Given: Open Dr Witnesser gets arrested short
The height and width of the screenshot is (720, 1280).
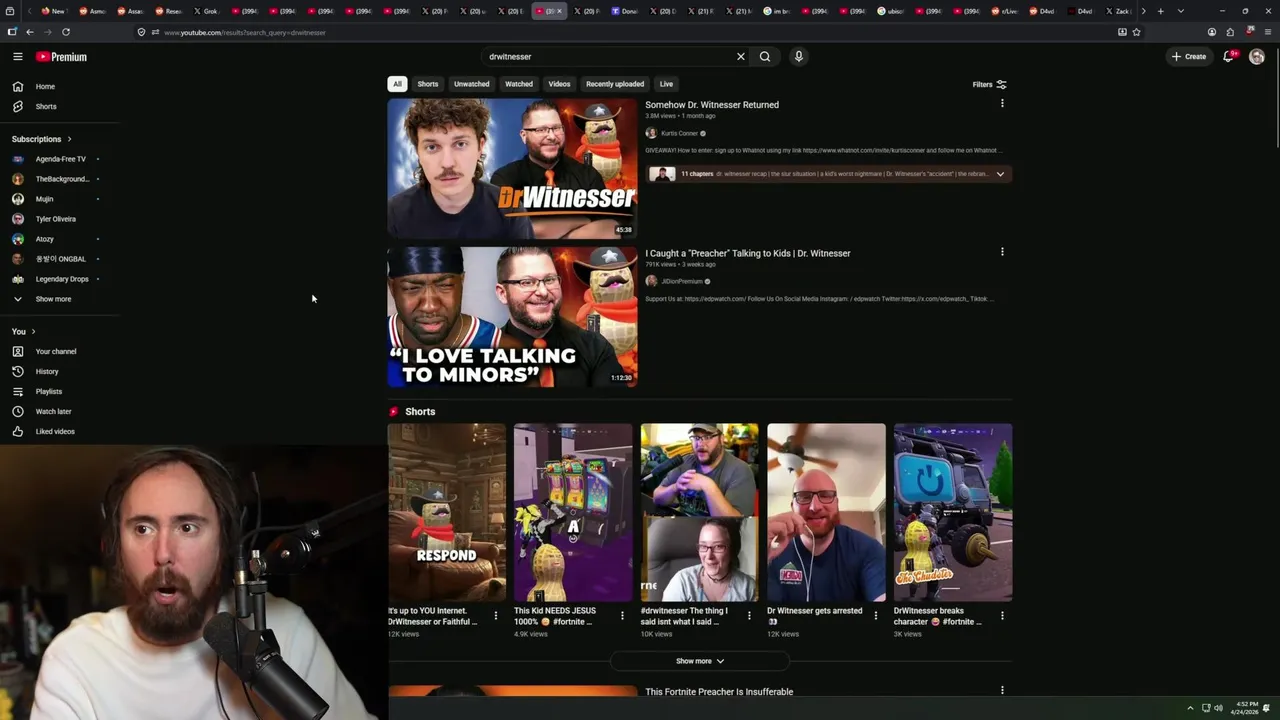Looking at the screenshot, I should tap(826, 512).
